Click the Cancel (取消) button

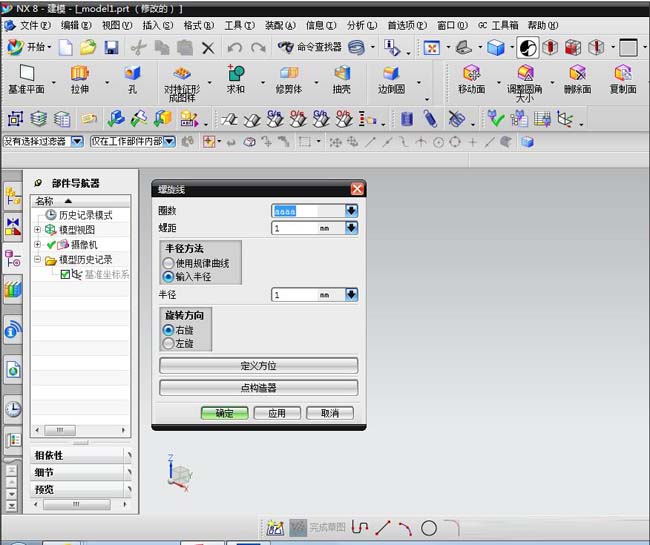tap(330, 413)
